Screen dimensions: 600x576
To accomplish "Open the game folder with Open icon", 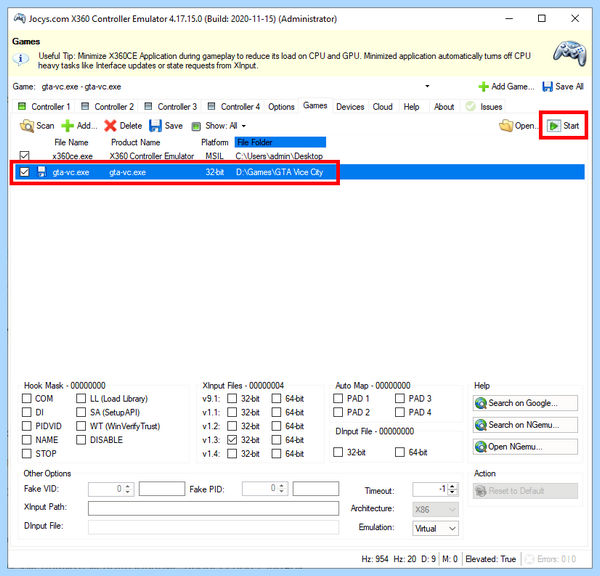I will point(506,126).
